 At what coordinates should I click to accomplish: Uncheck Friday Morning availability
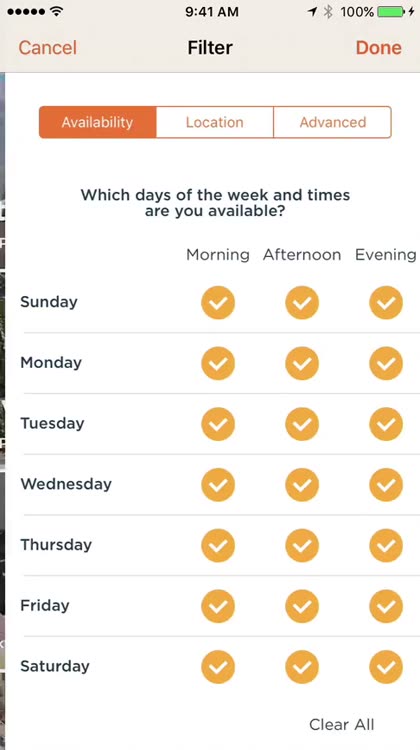218,606
